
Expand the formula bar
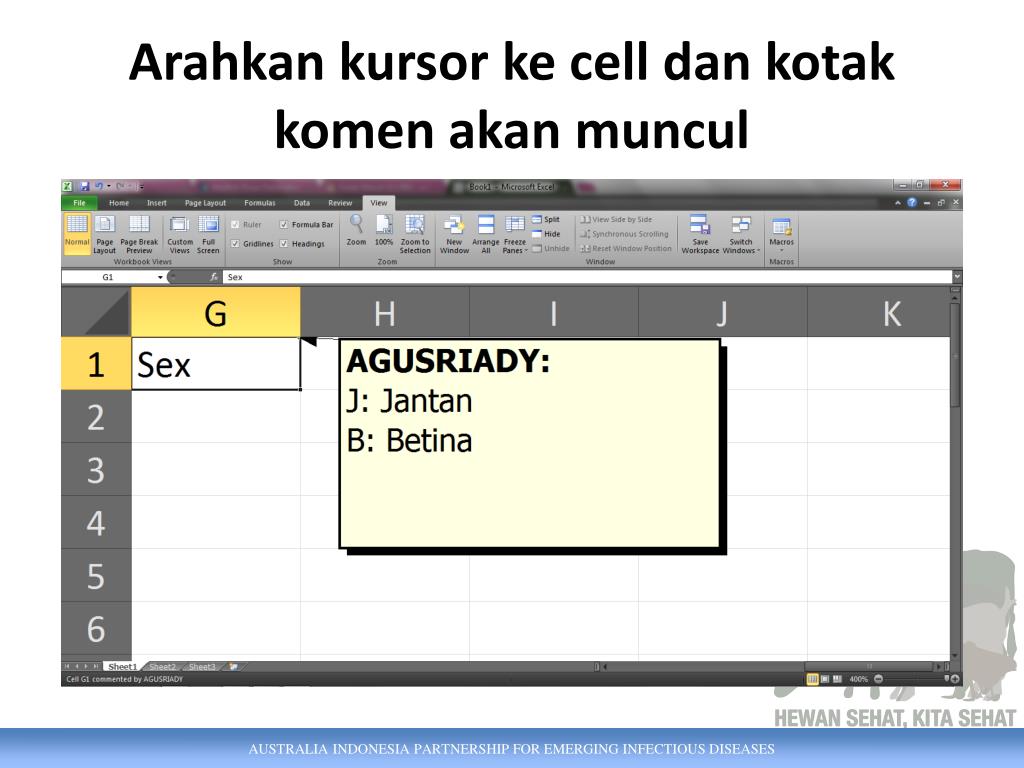pyautogui.click(x=957, y=277)
